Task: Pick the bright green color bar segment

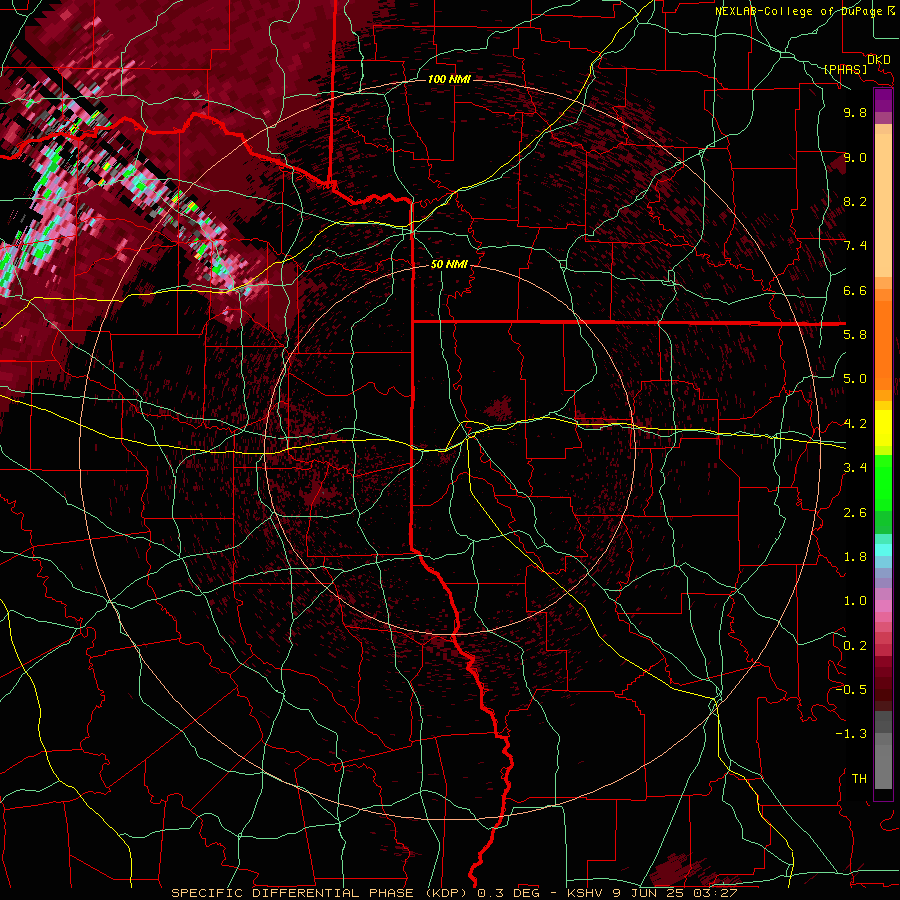Action: (883, 482)
